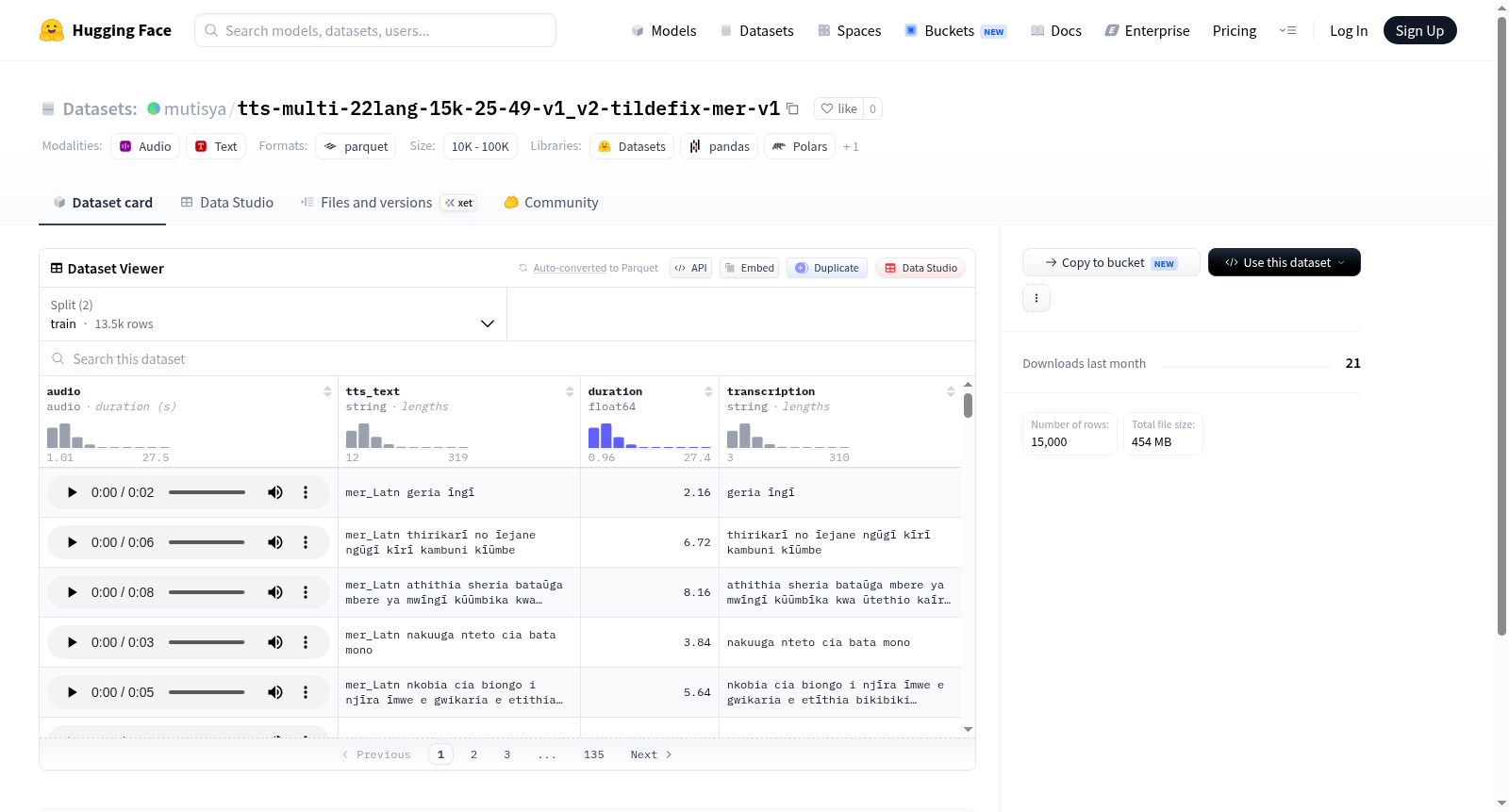This screenshot has width=1509, height=812.
Task: Focus the Search this dataset field
Action: pos(507,359)
